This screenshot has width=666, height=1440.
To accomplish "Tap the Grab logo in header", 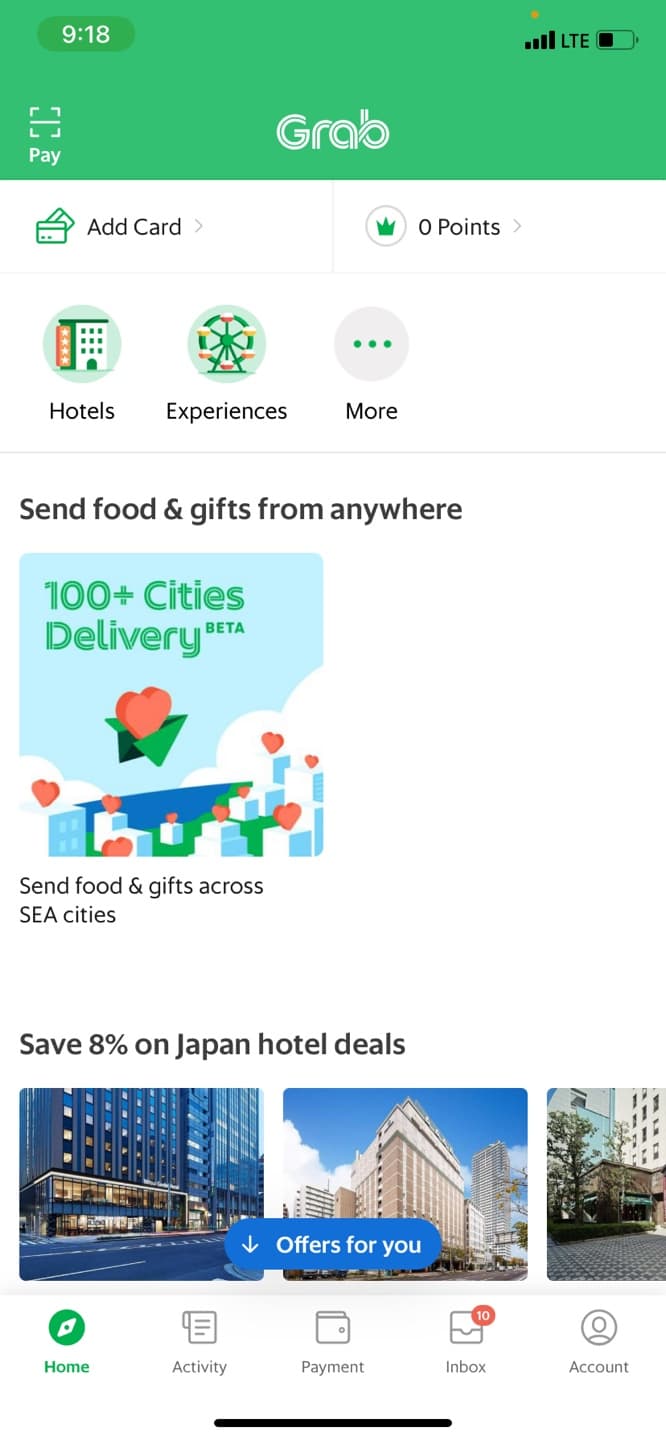I will click(x=333, y=132).
